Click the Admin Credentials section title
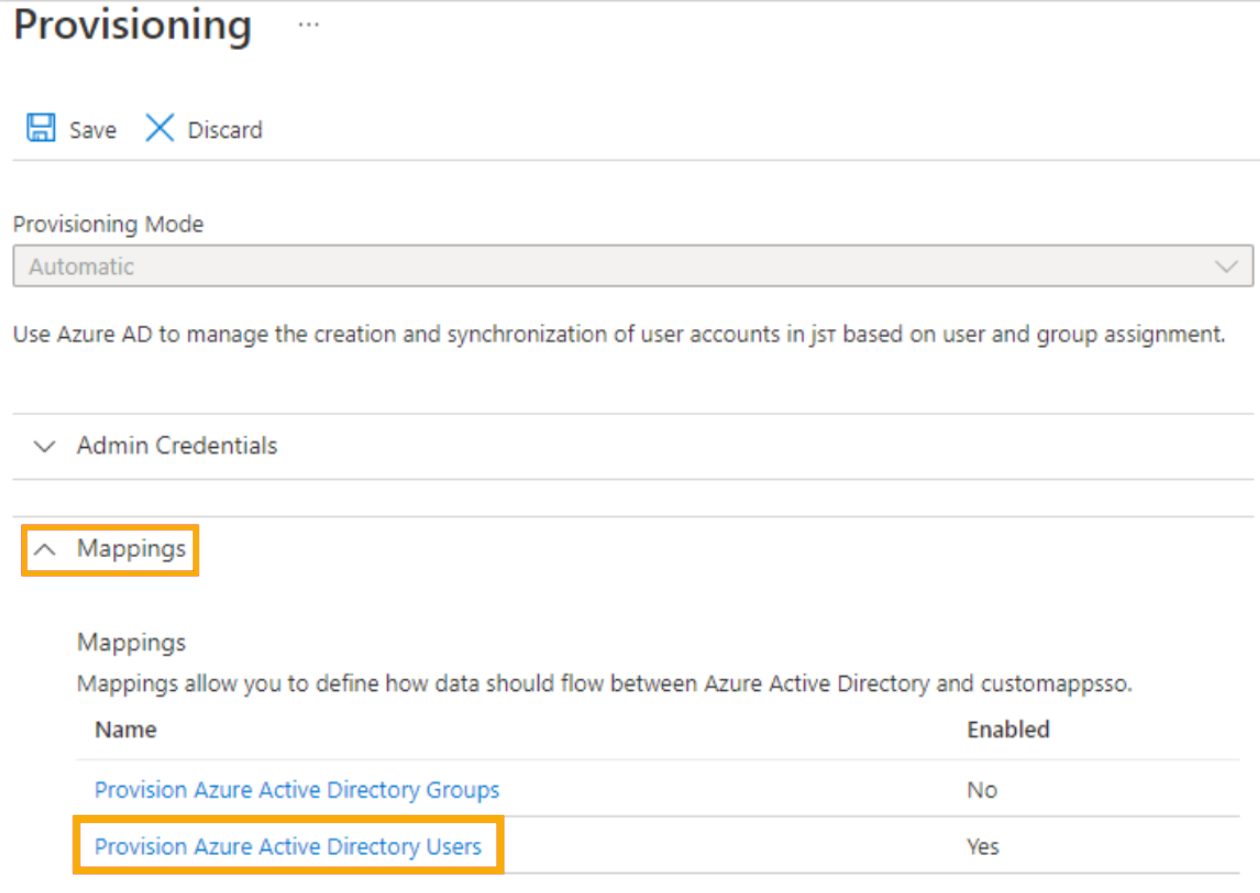The height and width of the screenshot is (893, 1260). click(x=177, y=446)
